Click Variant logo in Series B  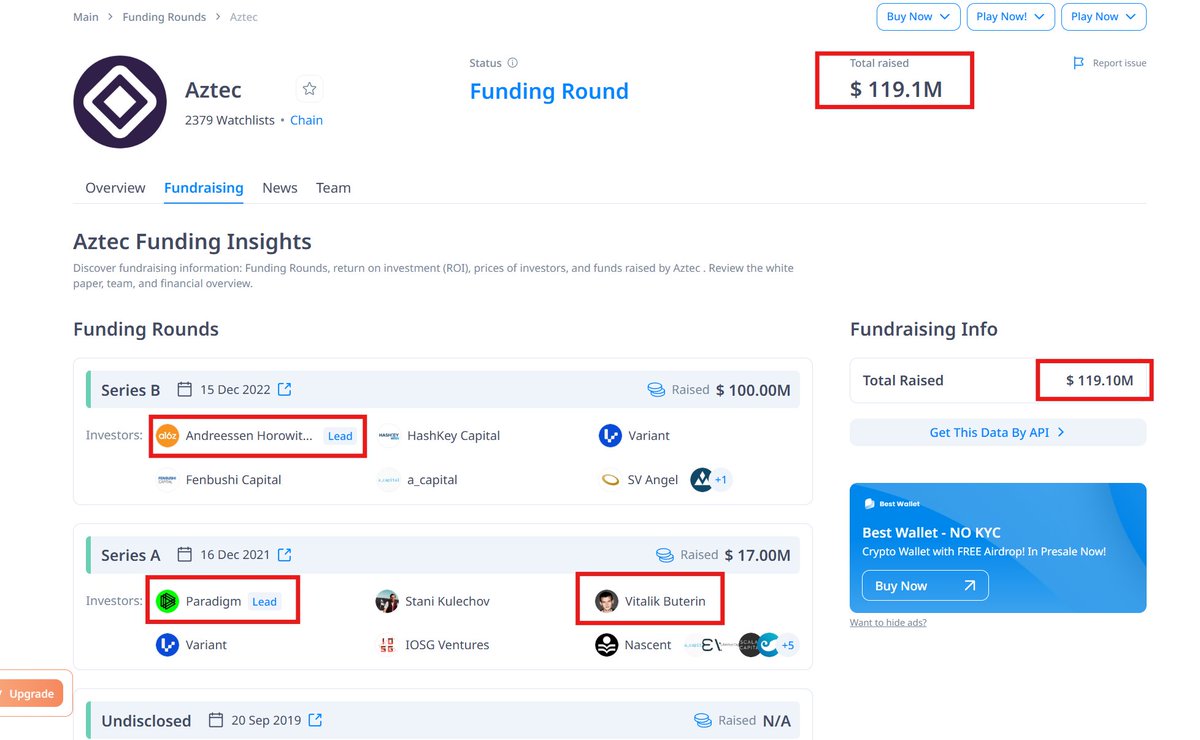tap(610, 436)
